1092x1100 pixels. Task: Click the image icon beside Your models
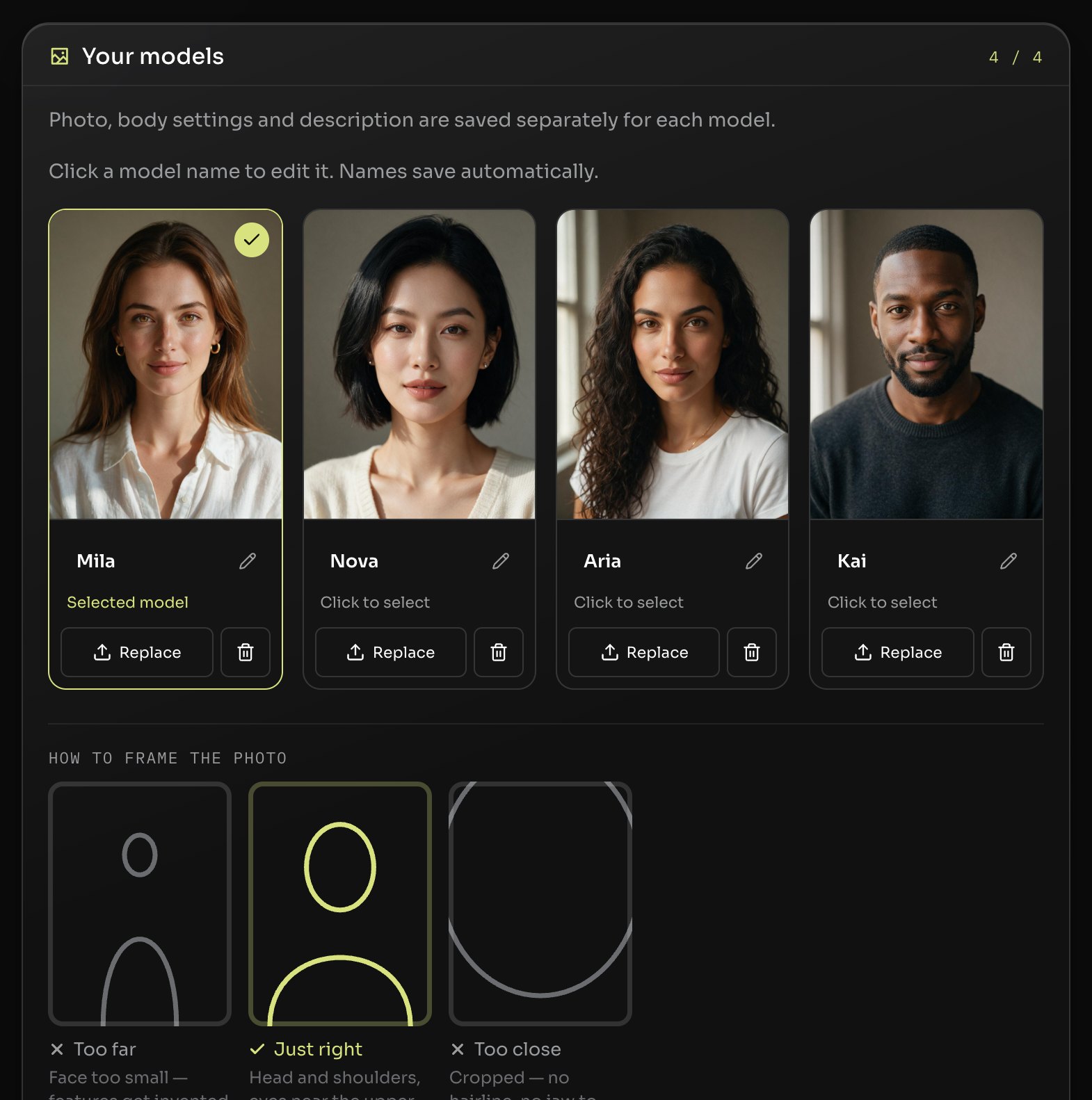point(60,56)
